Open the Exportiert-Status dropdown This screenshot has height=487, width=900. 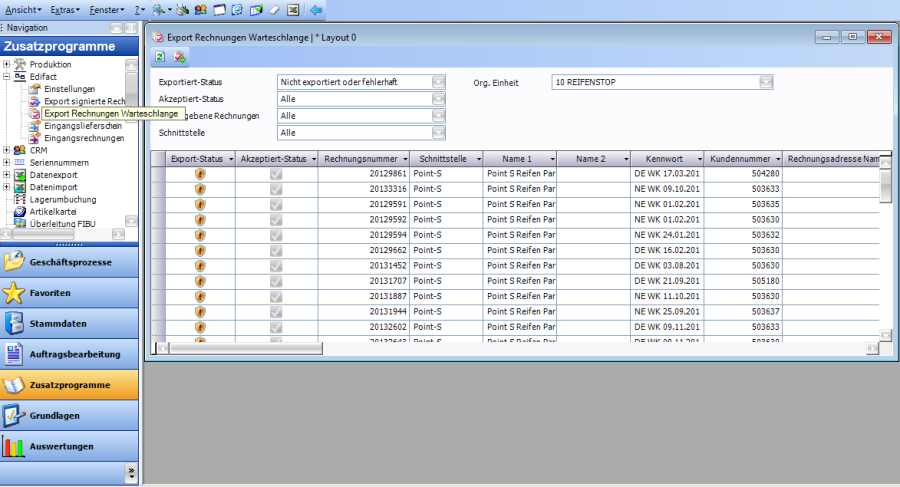tap(438, 82)
